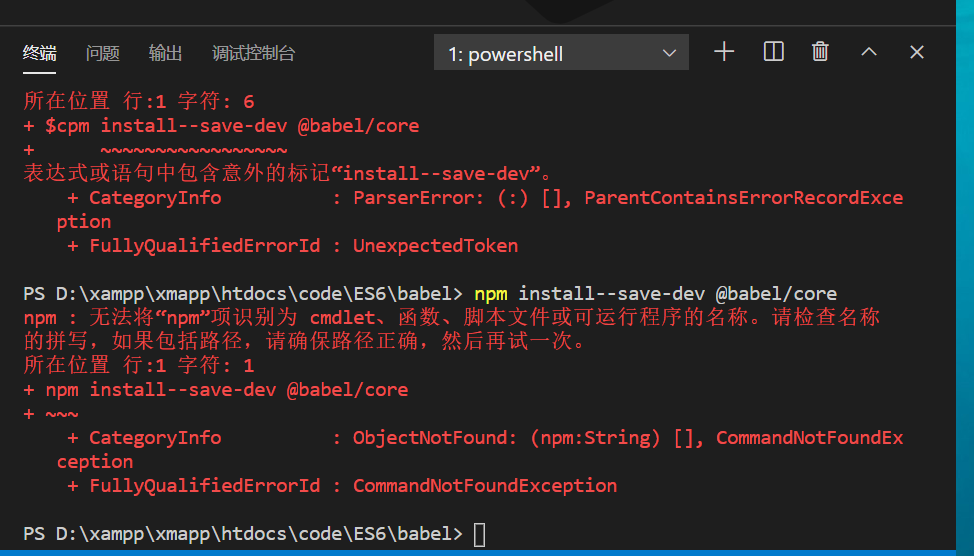Click the yellow npm command word
This screenshot has height=556, width=974.
tap(491, 294)
